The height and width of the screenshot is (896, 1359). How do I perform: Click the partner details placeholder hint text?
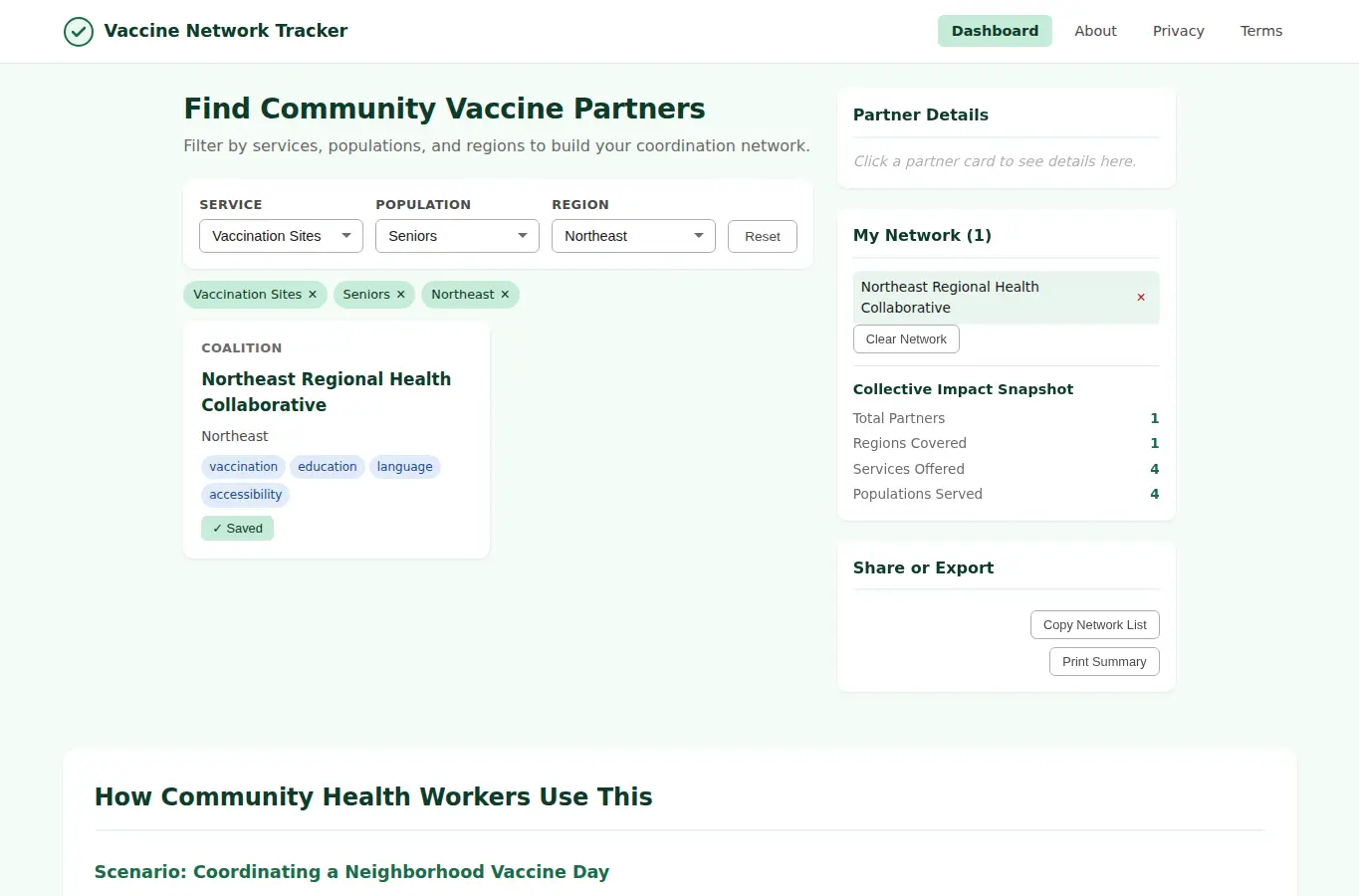(x=995, y=161)
